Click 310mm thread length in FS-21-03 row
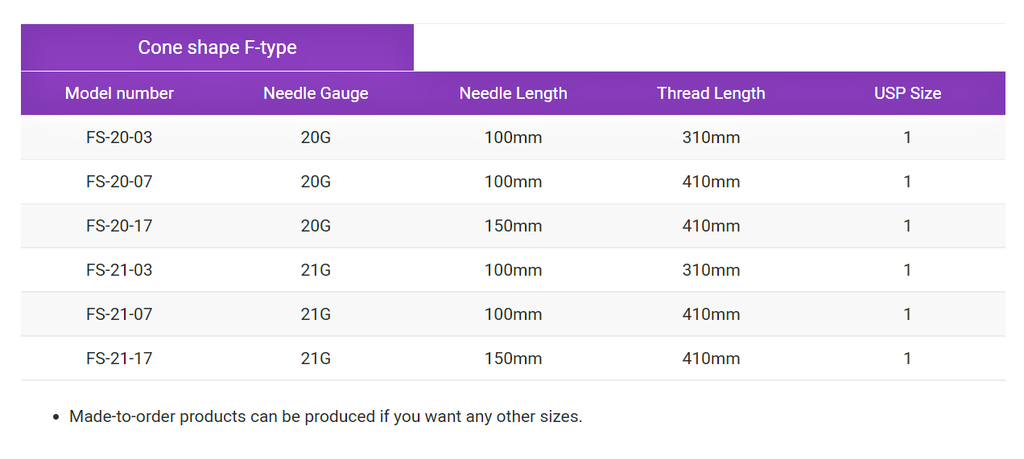 711,270
